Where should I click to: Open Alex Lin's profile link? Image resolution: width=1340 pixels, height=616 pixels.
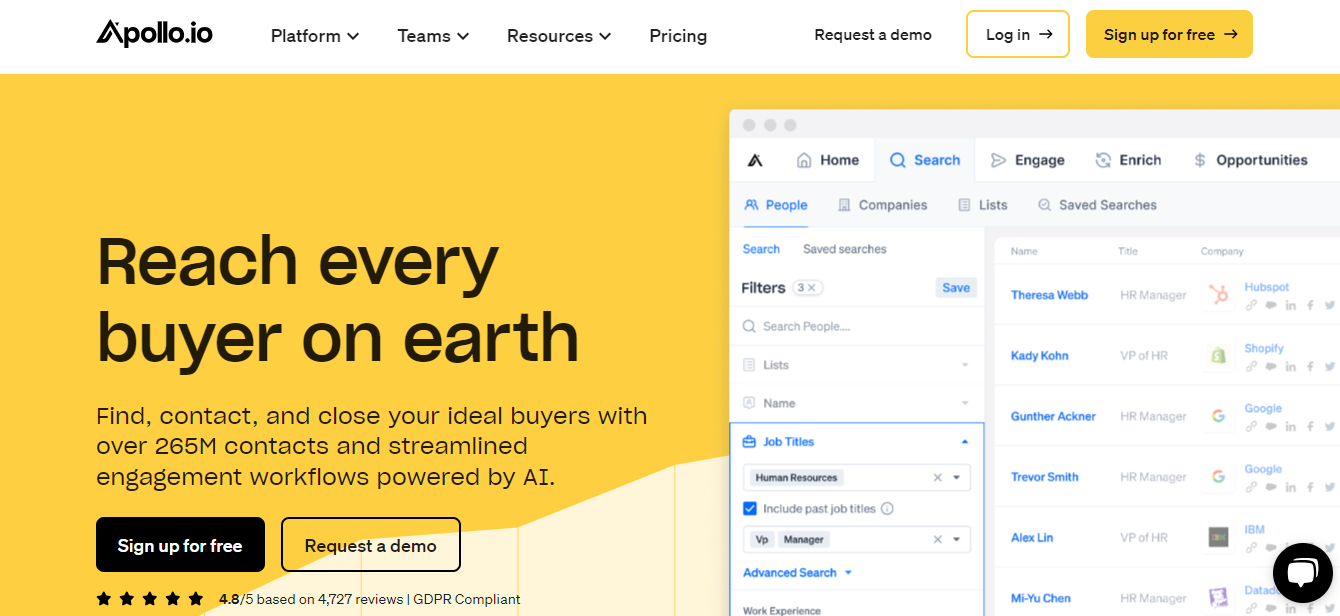coord(1031,538)
